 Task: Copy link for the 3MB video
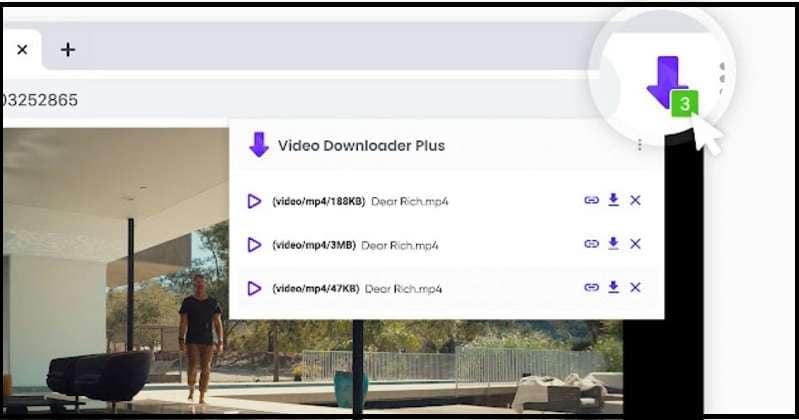click(591, 244)
